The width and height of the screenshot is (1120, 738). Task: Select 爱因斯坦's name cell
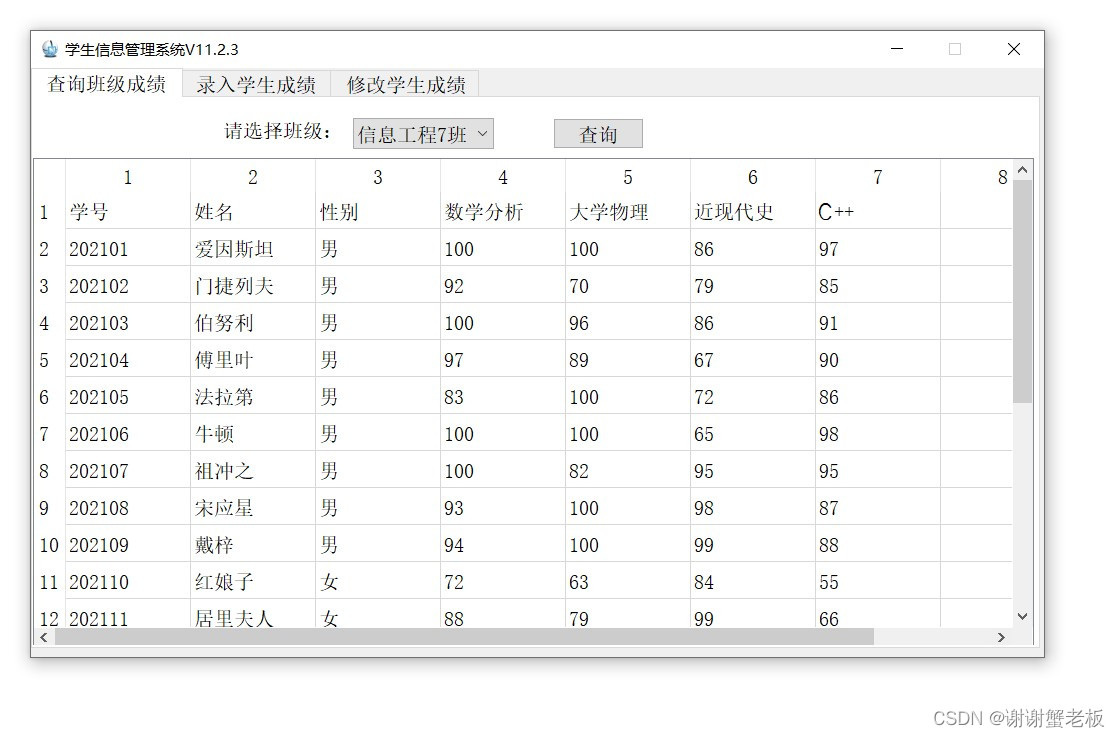tap(252, 249)
